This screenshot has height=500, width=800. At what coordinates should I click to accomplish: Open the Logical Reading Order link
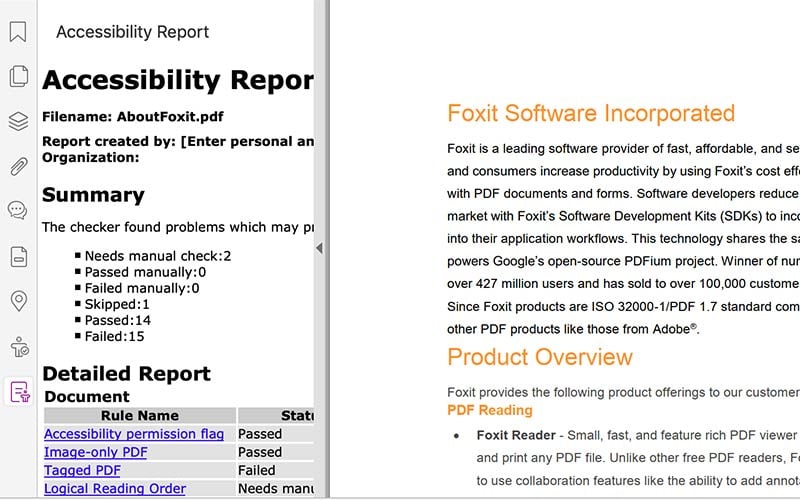point(115,488)
